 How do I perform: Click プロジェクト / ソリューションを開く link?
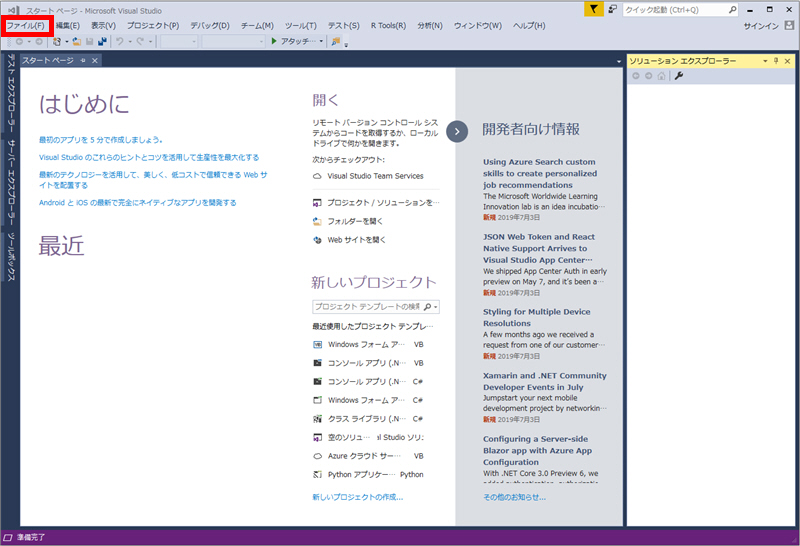click(x=383, y=203)
